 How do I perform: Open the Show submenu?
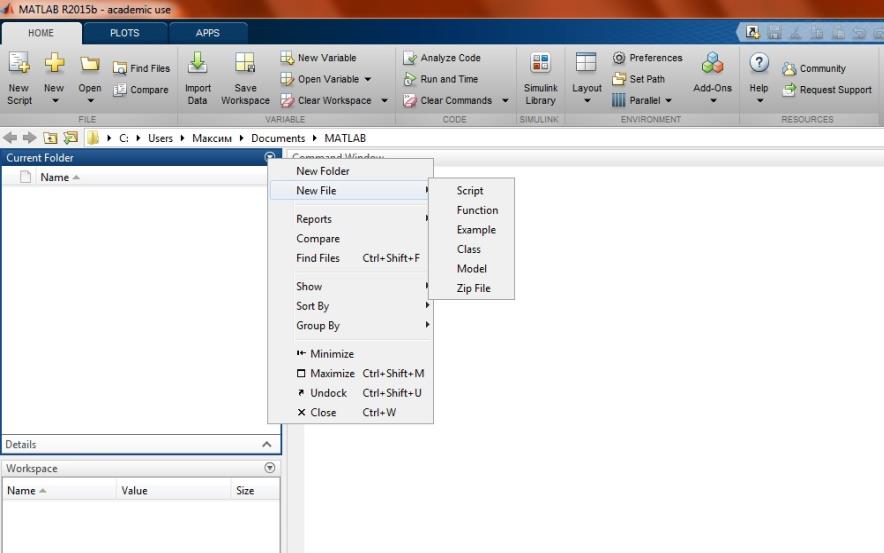[x=351, y=286]
